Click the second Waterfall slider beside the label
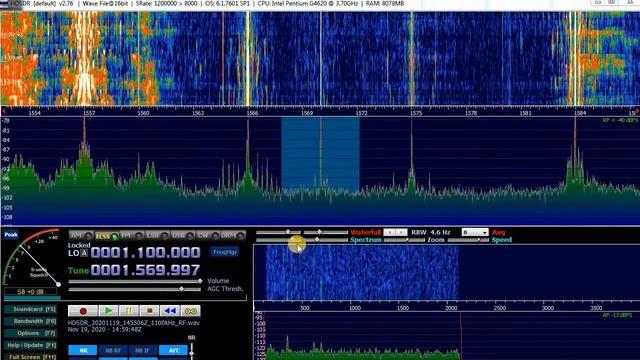 [325, 232]
